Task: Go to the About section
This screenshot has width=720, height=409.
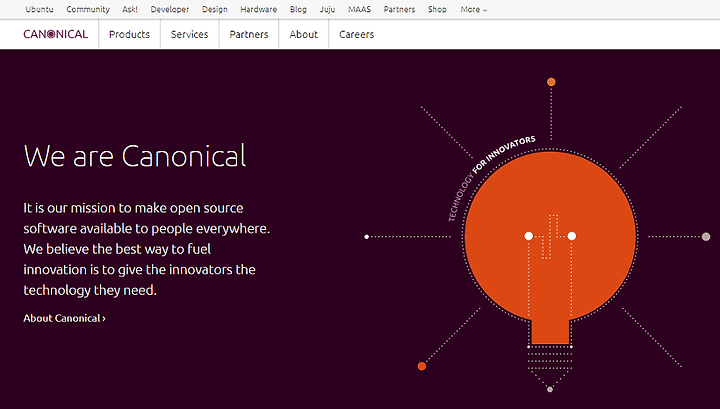Action: click(x=304, y=34)
